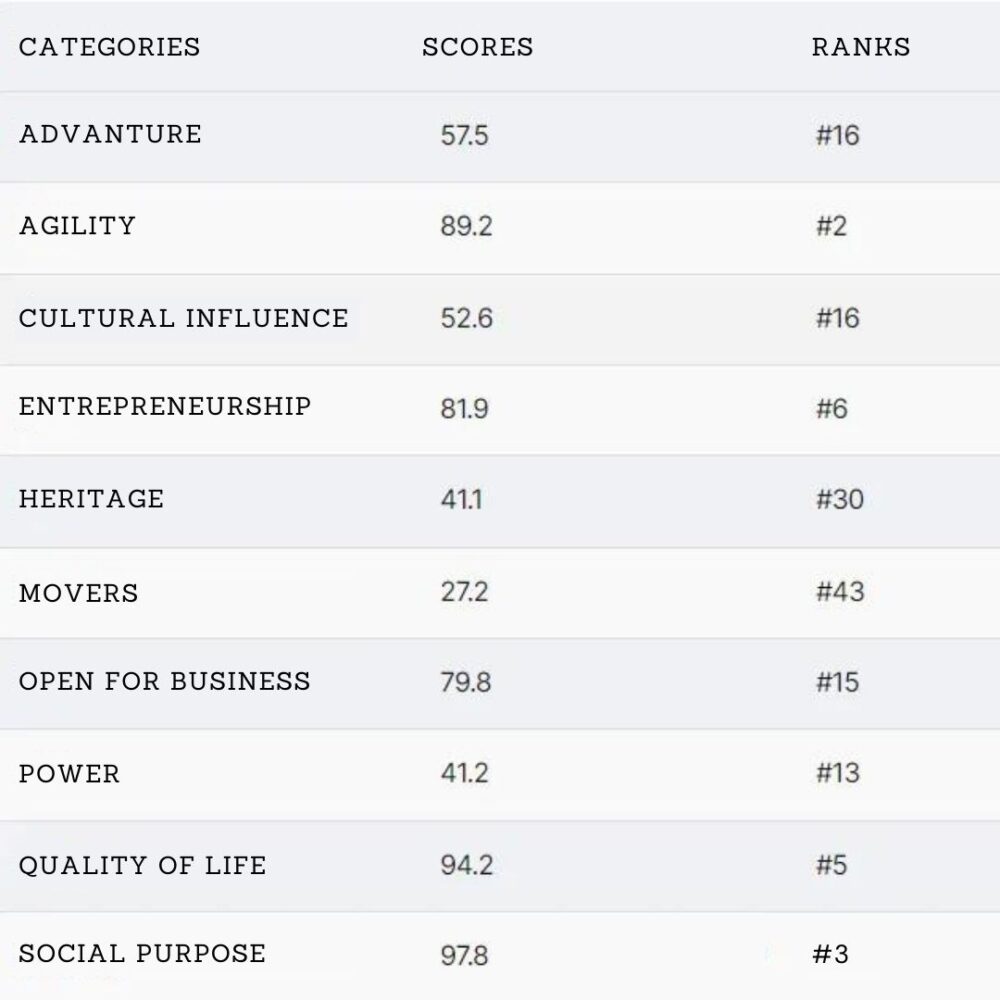Click the OPEN FOR BUSINESS label

165,682
